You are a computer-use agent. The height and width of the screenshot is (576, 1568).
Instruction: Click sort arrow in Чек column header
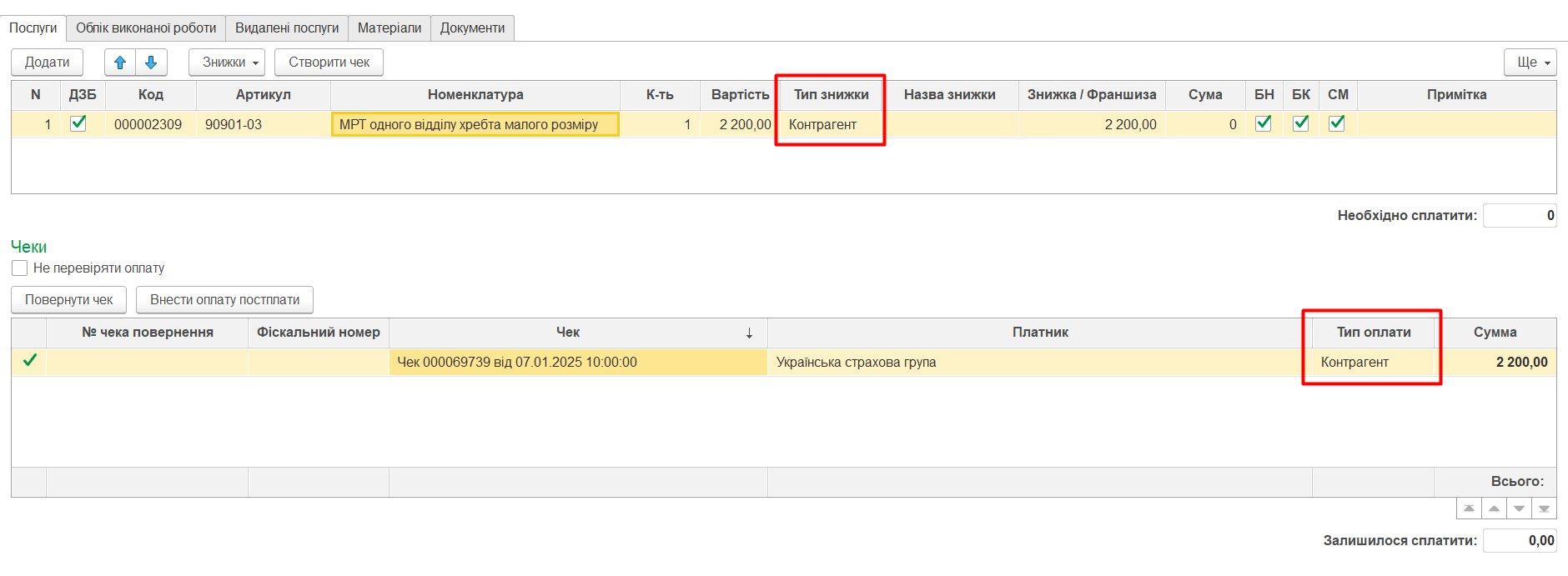point(749,333)
